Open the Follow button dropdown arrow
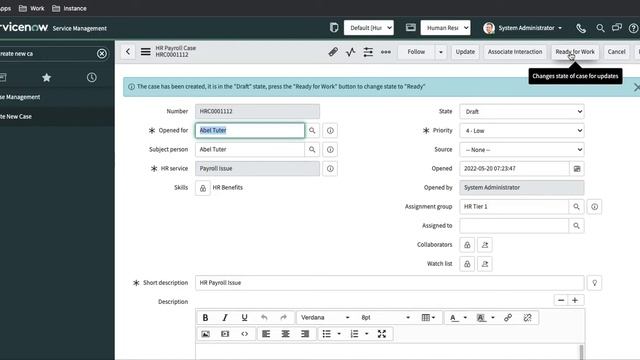This screenshot has width=640, height=360. (x=441, y=52)
